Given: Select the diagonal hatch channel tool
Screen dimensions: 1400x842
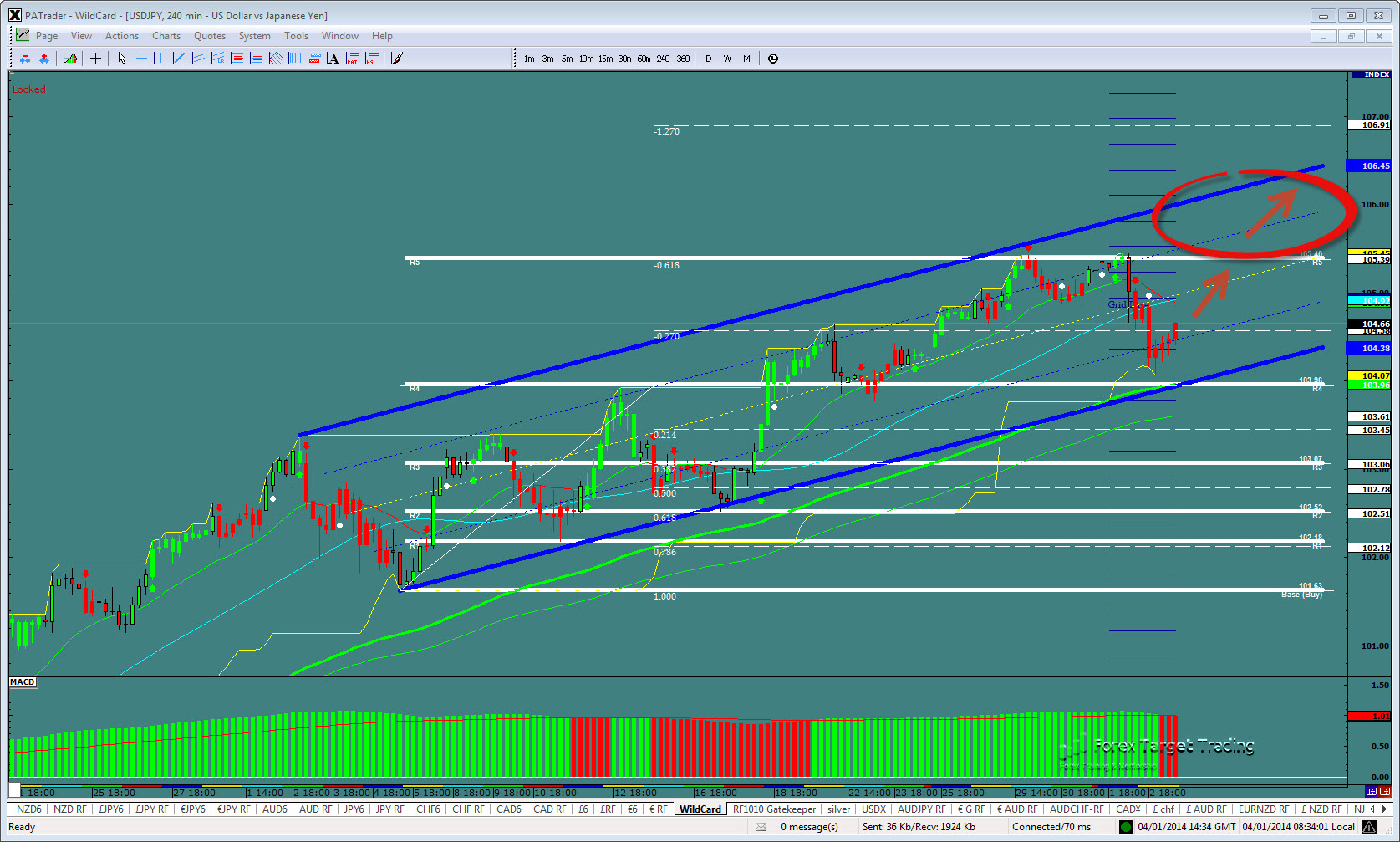Looking at the screenshot, I should (x=276, y=59).
